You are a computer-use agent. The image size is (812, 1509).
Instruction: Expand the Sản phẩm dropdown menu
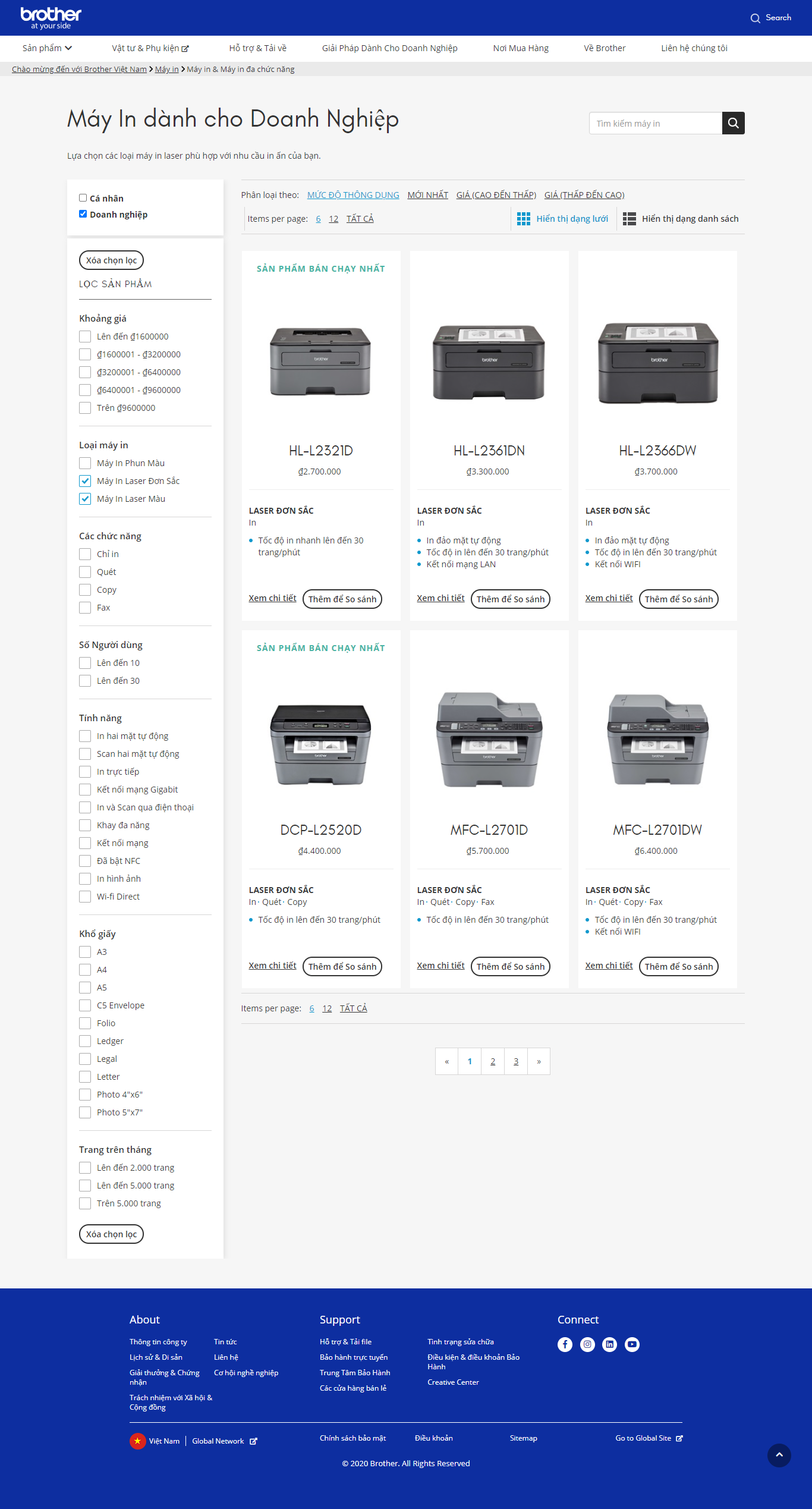point(47,48)
